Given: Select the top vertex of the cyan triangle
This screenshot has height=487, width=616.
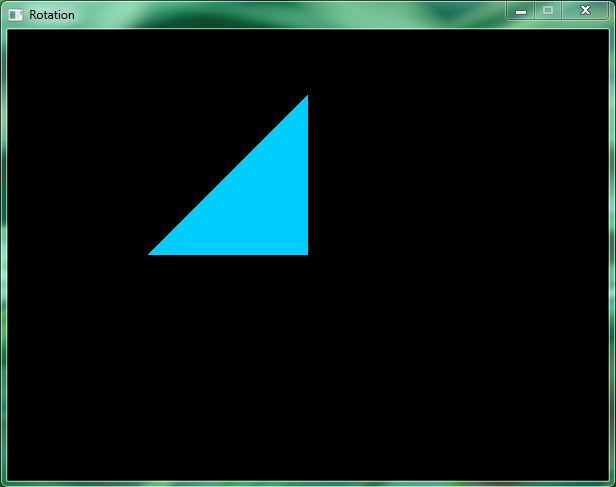Looking at the screenshot, I should click(x=306, y=98).
